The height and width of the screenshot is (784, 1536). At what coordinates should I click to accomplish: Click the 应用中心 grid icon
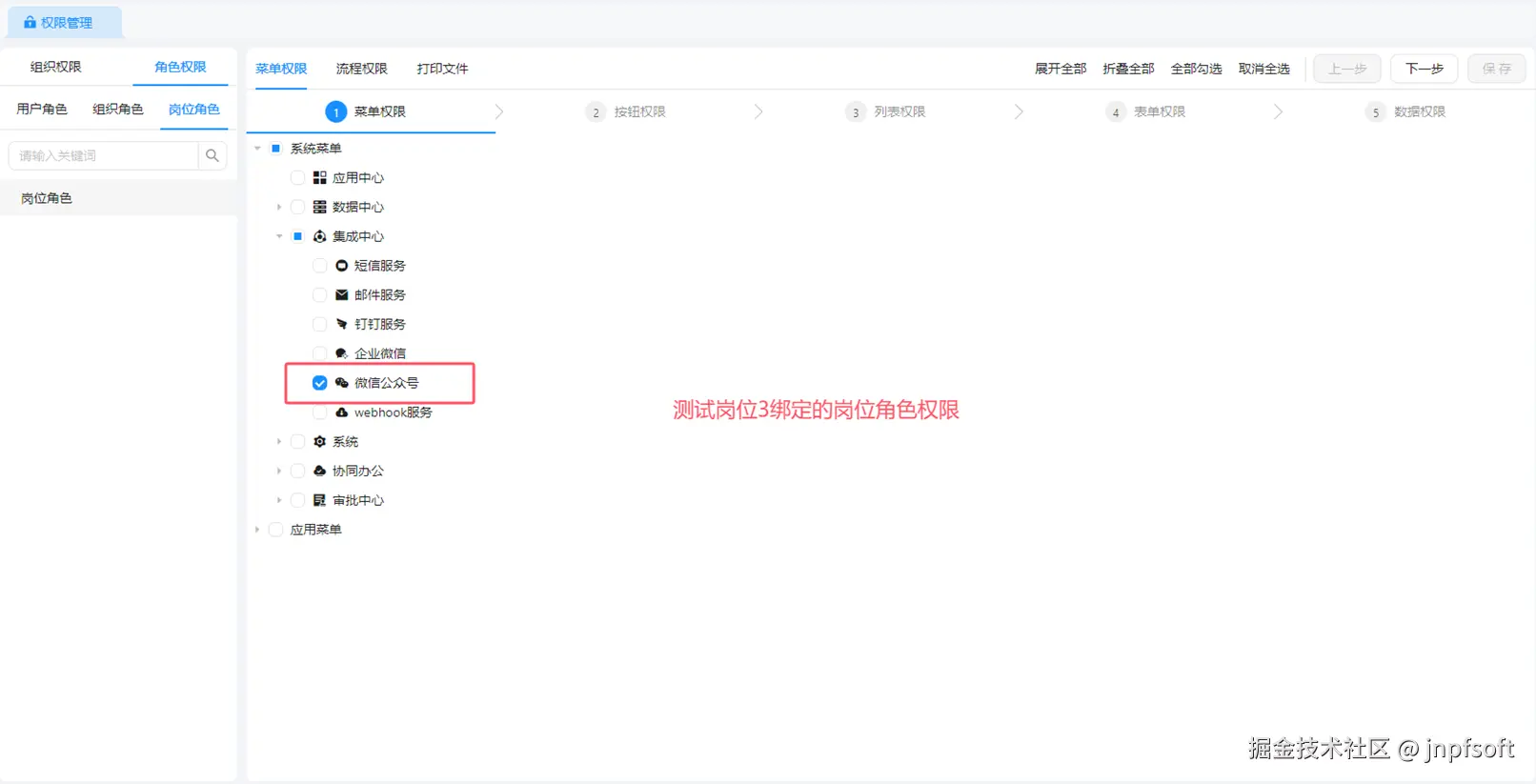tap(320, 178)
